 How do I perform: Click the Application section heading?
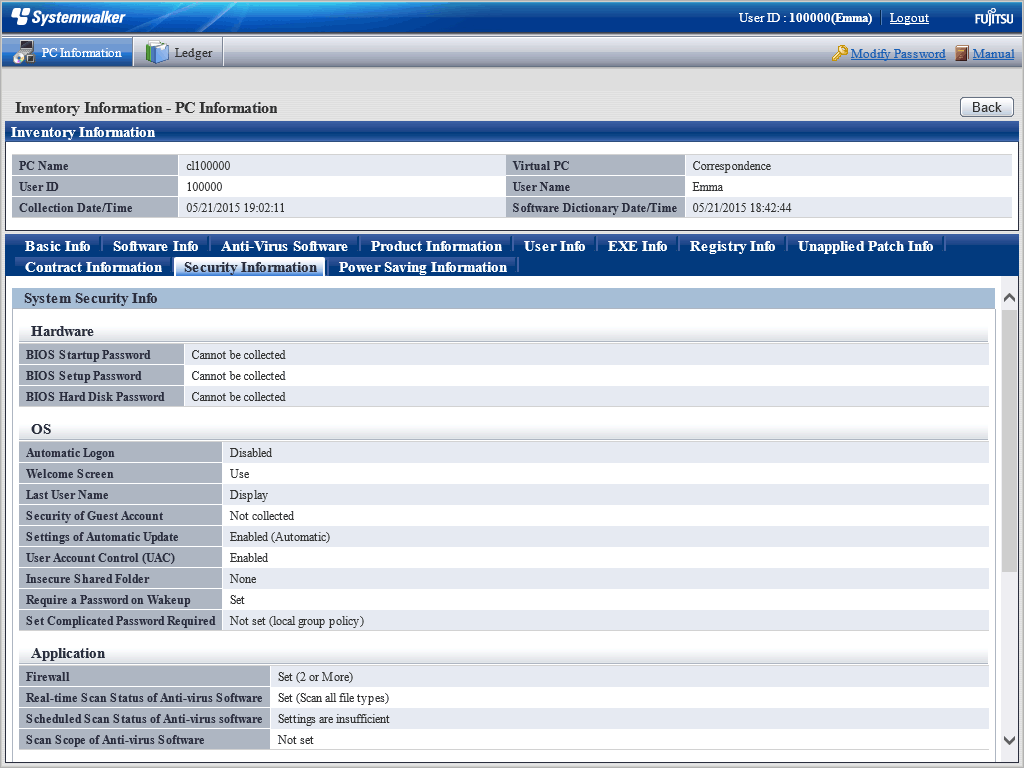coord(68,653)
